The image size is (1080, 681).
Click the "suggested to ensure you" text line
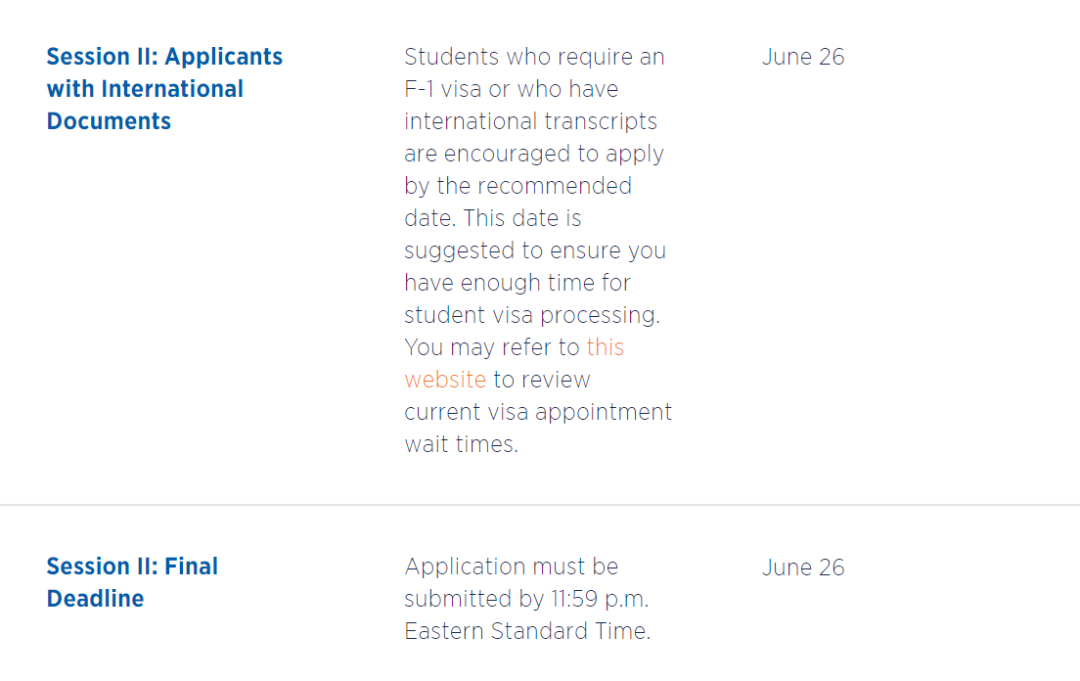coord(535,250)
